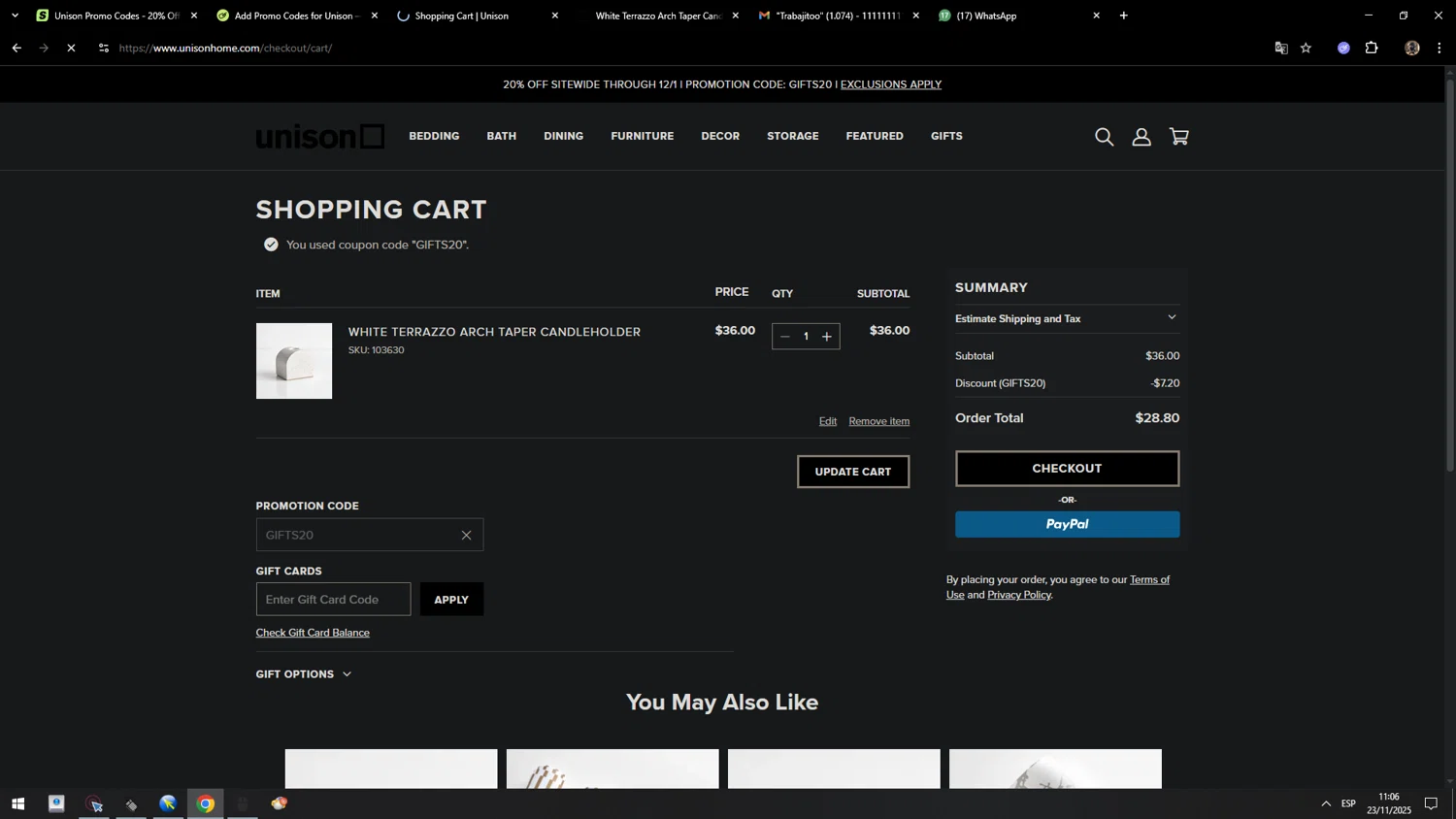Bookmark this page with the star icon

coord(1306,48)
